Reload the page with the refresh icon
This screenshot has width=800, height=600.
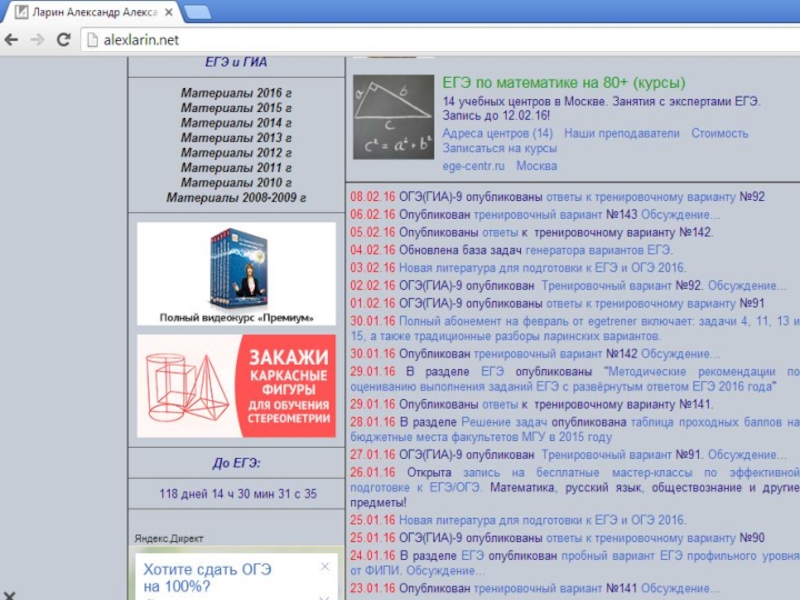coord(63,40)
